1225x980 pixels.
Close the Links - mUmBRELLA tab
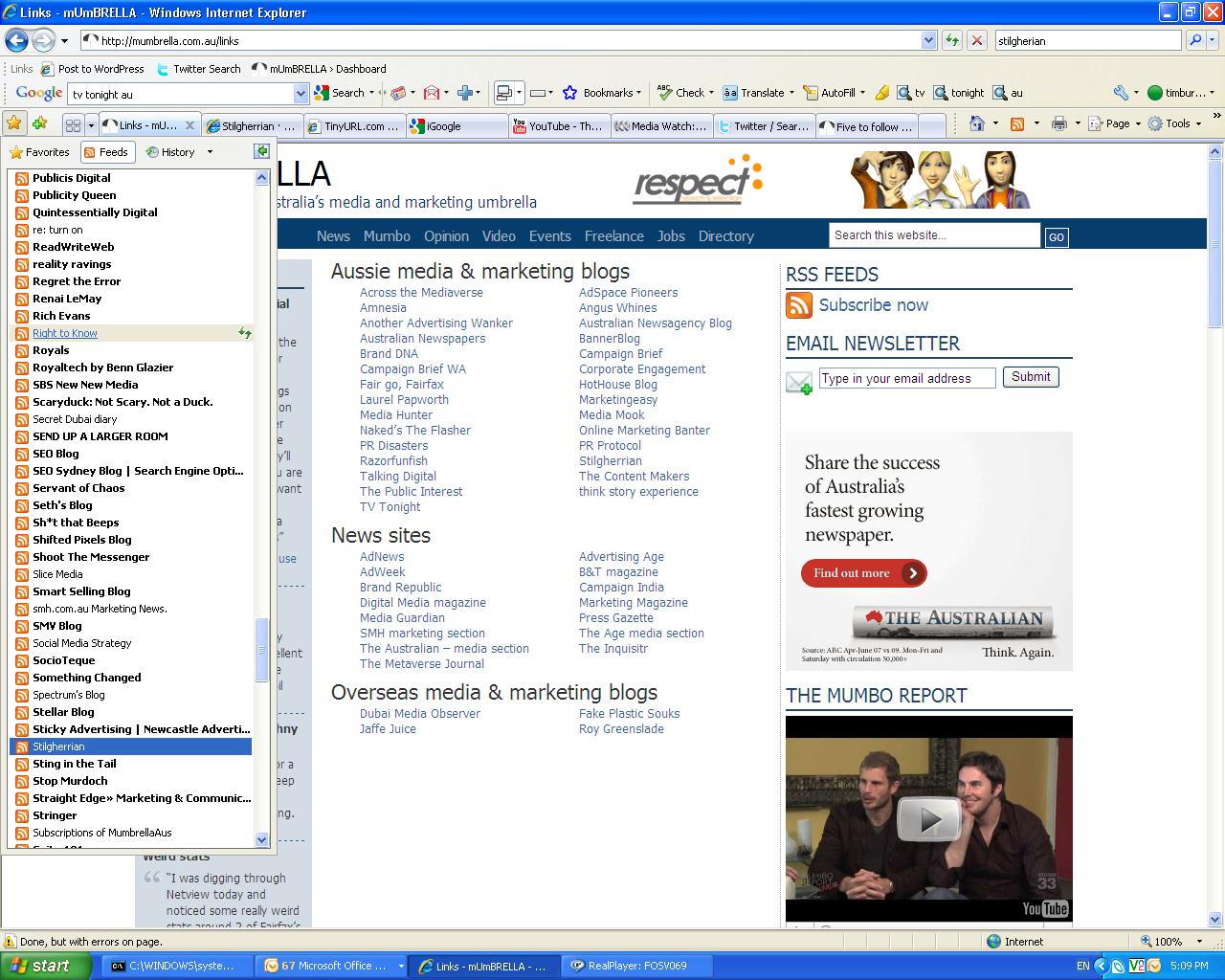point(190,125)
